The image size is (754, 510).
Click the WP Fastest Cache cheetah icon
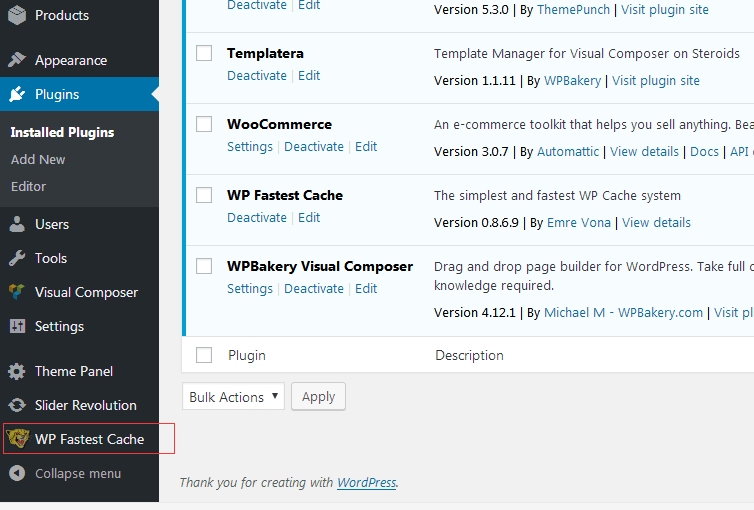pyautogui.click(x=18, y=438)
